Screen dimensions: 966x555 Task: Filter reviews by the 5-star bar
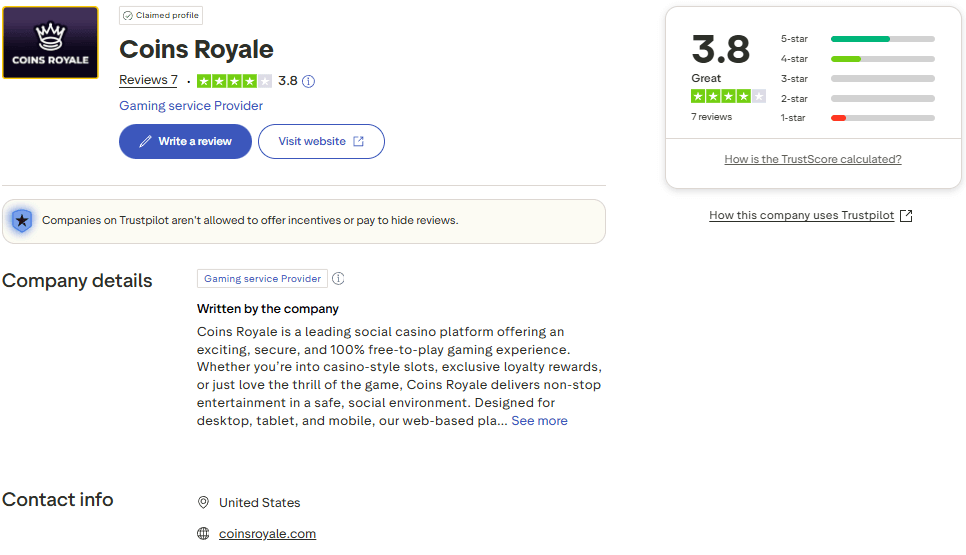tap(858, 39)
